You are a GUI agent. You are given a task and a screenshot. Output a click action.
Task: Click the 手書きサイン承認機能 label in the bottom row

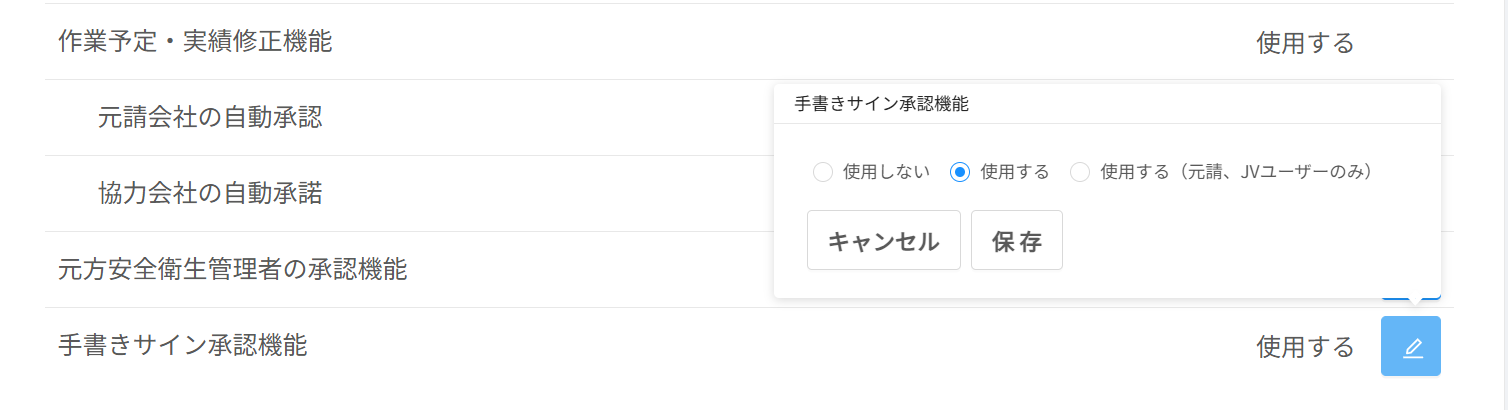pos(182,346)
